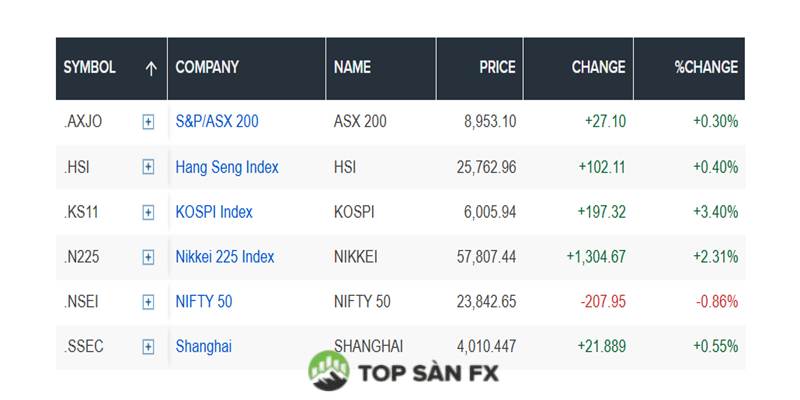Expand the .KS11 row plus icon
This screenshot has height=400, width=800.
148,212
